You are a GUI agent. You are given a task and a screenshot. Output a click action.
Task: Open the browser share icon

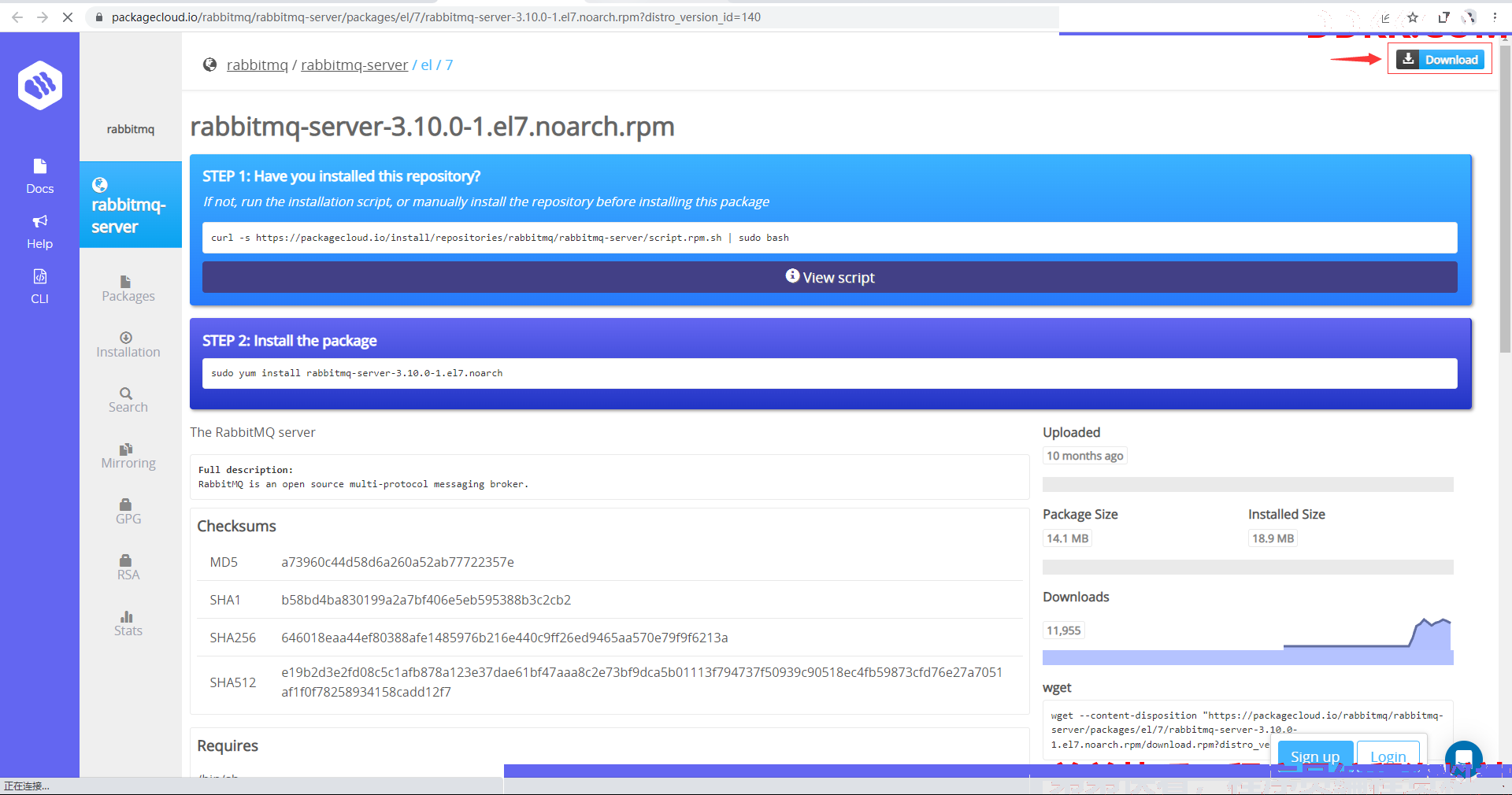(x=1385, y=17)
